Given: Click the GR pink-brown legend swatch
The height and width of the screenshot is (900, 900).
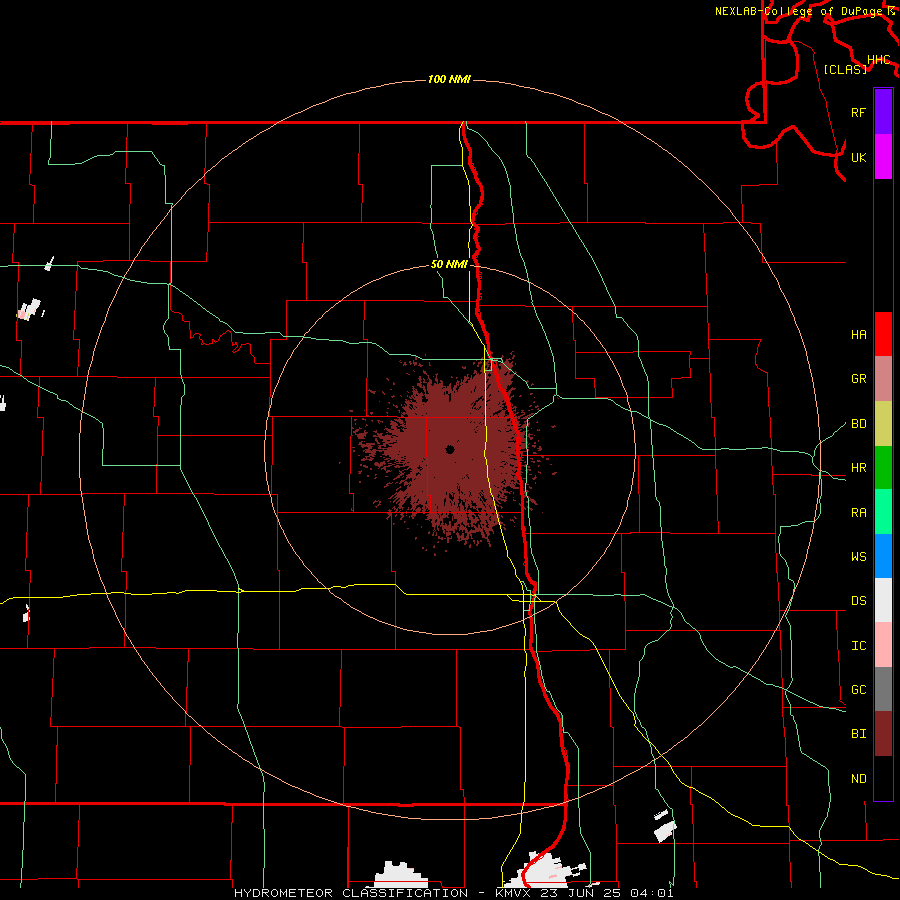Looking at the screenshot, I should [883, 379].
